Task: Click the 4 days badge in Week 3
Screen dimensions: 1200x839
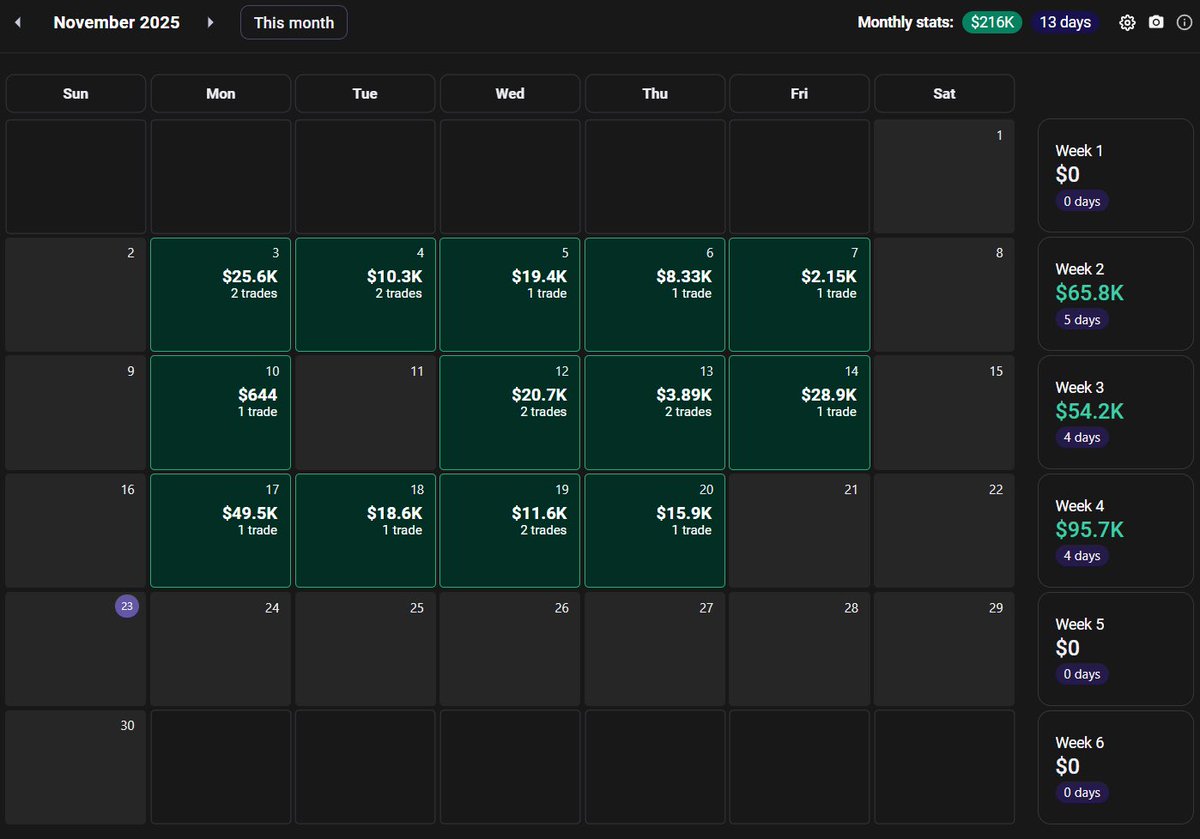Action: click(1082, 438)
